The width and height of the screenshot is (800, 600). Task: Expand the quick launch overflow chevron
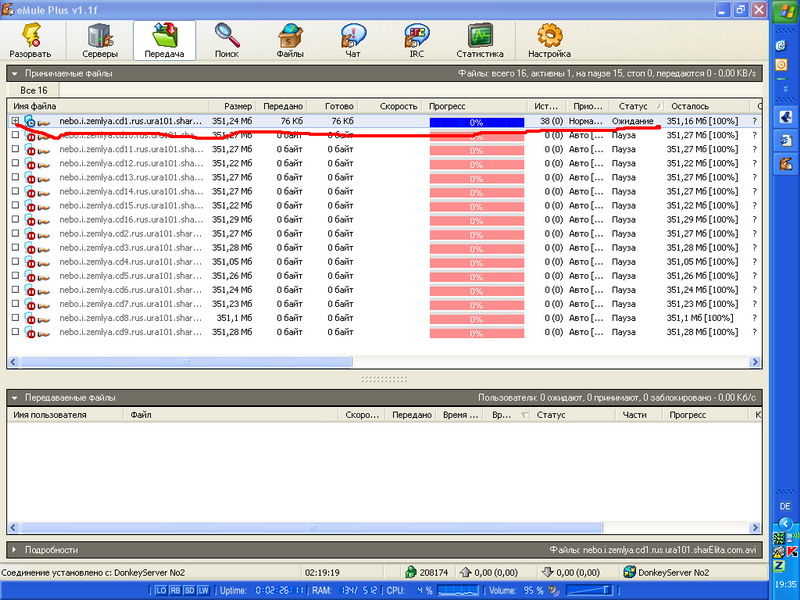(x=785, y=89)
